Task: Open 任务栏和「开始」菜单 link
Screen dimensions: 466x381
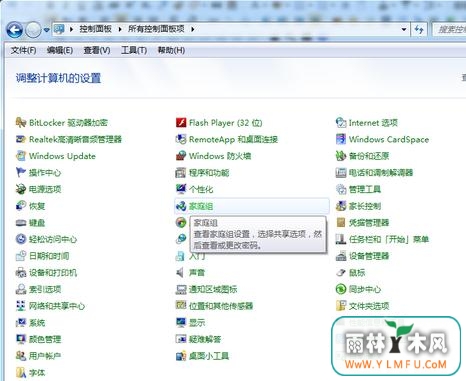Action: click(x=389, y=239)
